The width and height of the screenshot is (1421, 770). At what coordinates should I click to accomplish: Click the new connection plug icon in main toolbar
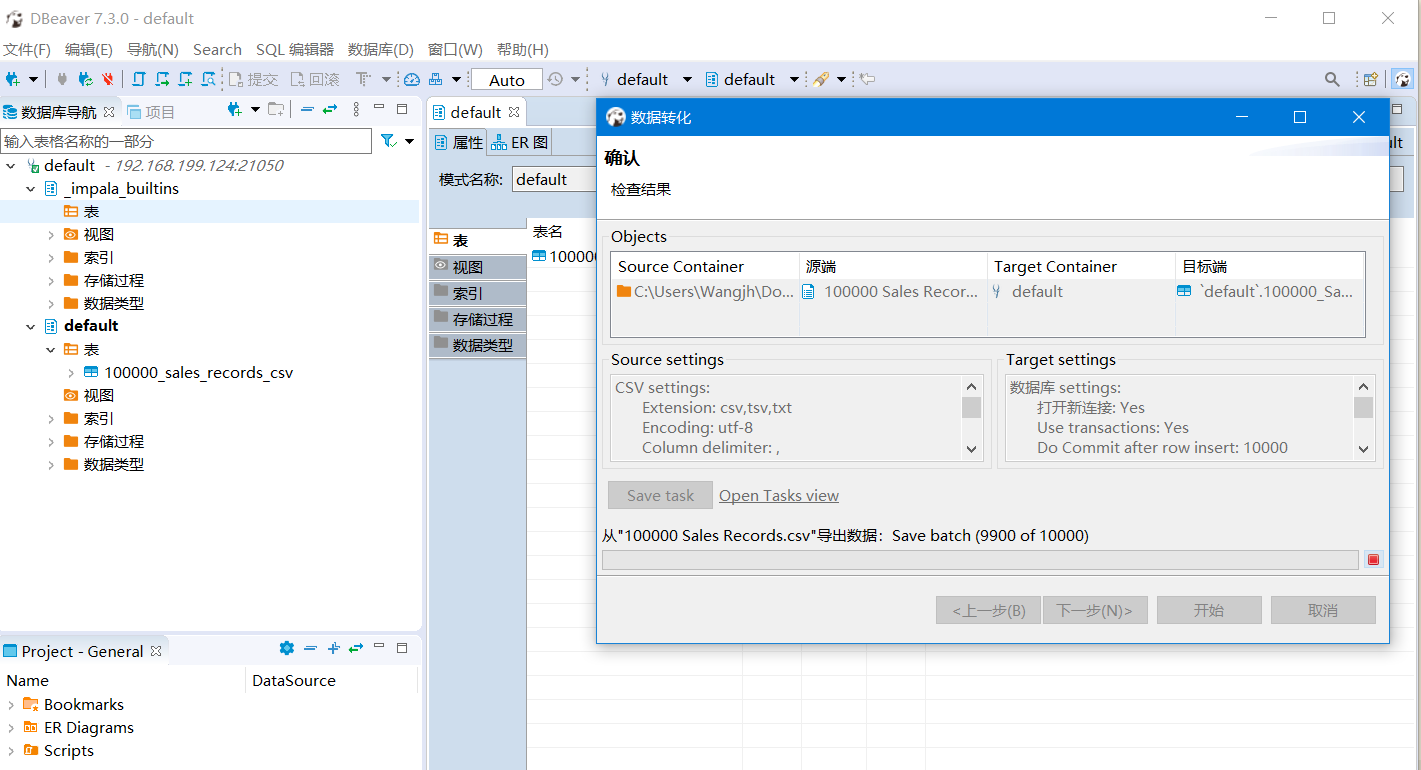(13, 79)
